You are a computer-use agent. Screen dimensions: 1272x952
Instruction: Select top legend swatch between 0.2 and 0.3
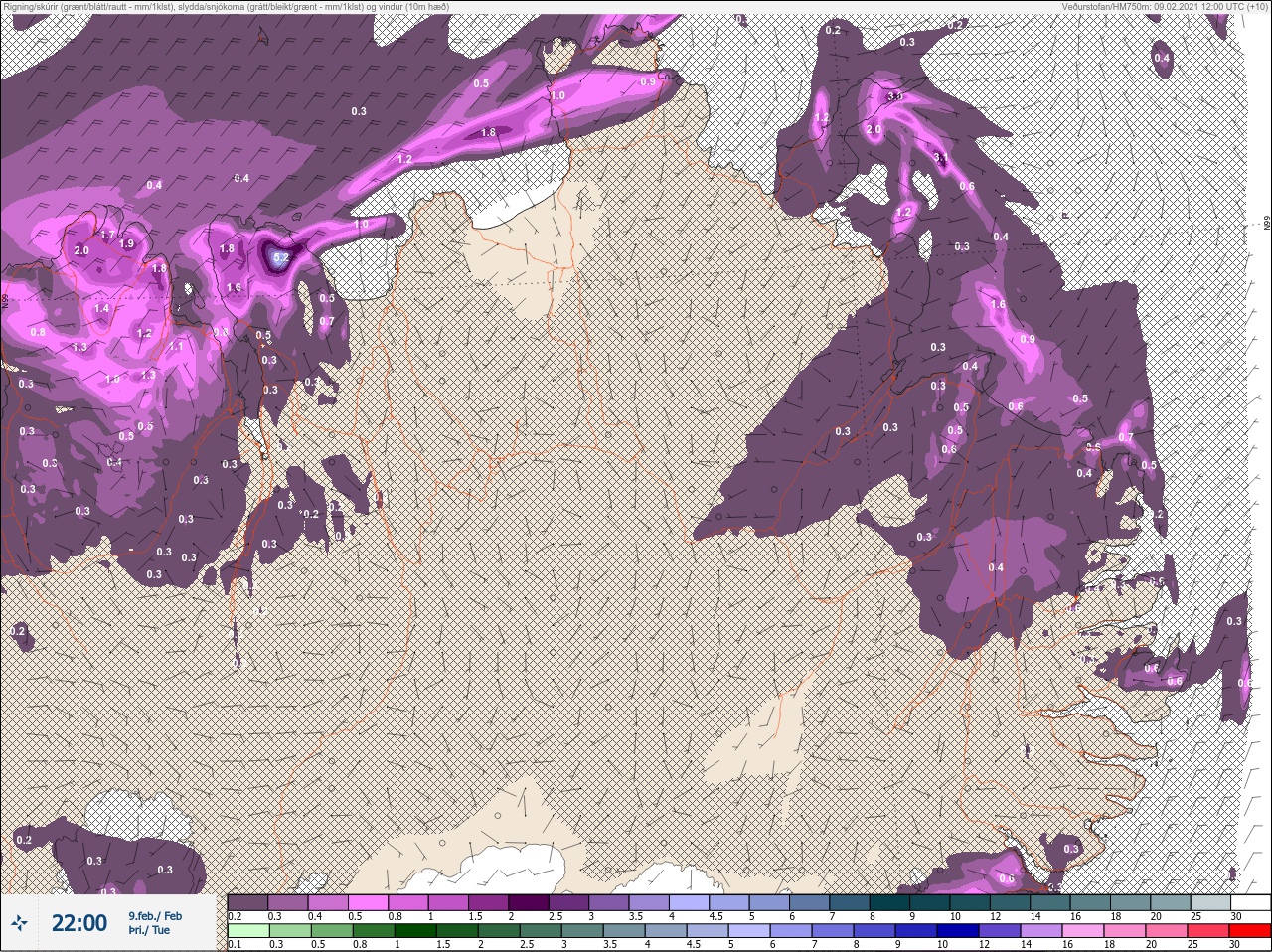(x=247, y=902)
